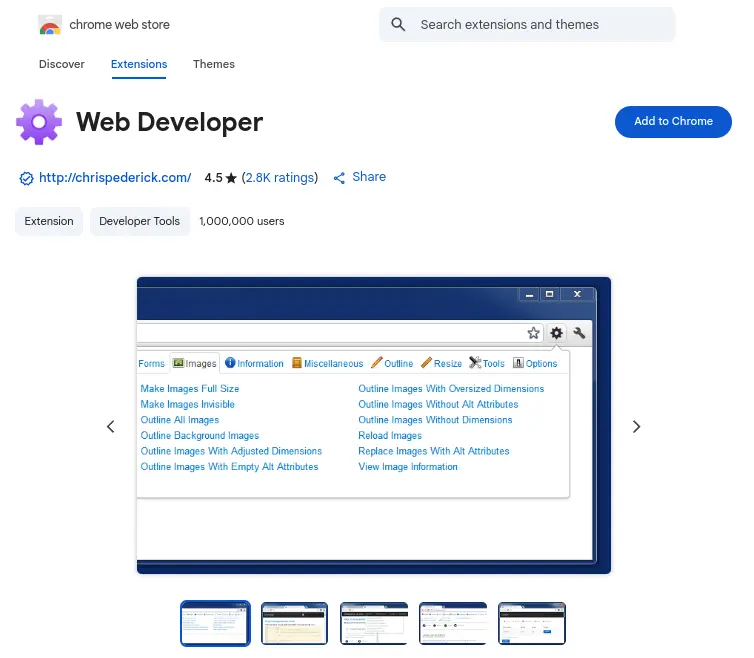Click the gear extension icon in the screenshot
The image size is (754, 658).
(556, 333)
